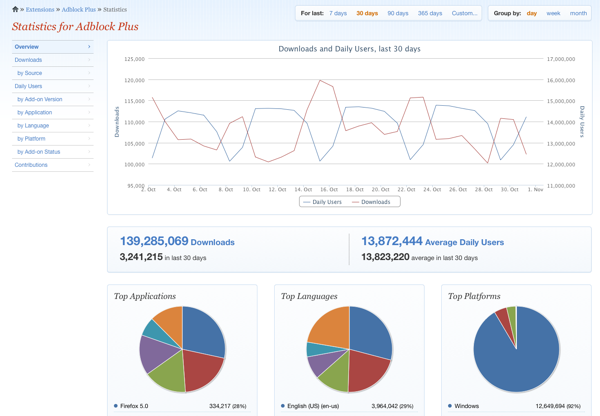The height and width of the screenshot is (416, 600).
Task: Click the chevron arrow on Overview row
Action: pos(89,47)
